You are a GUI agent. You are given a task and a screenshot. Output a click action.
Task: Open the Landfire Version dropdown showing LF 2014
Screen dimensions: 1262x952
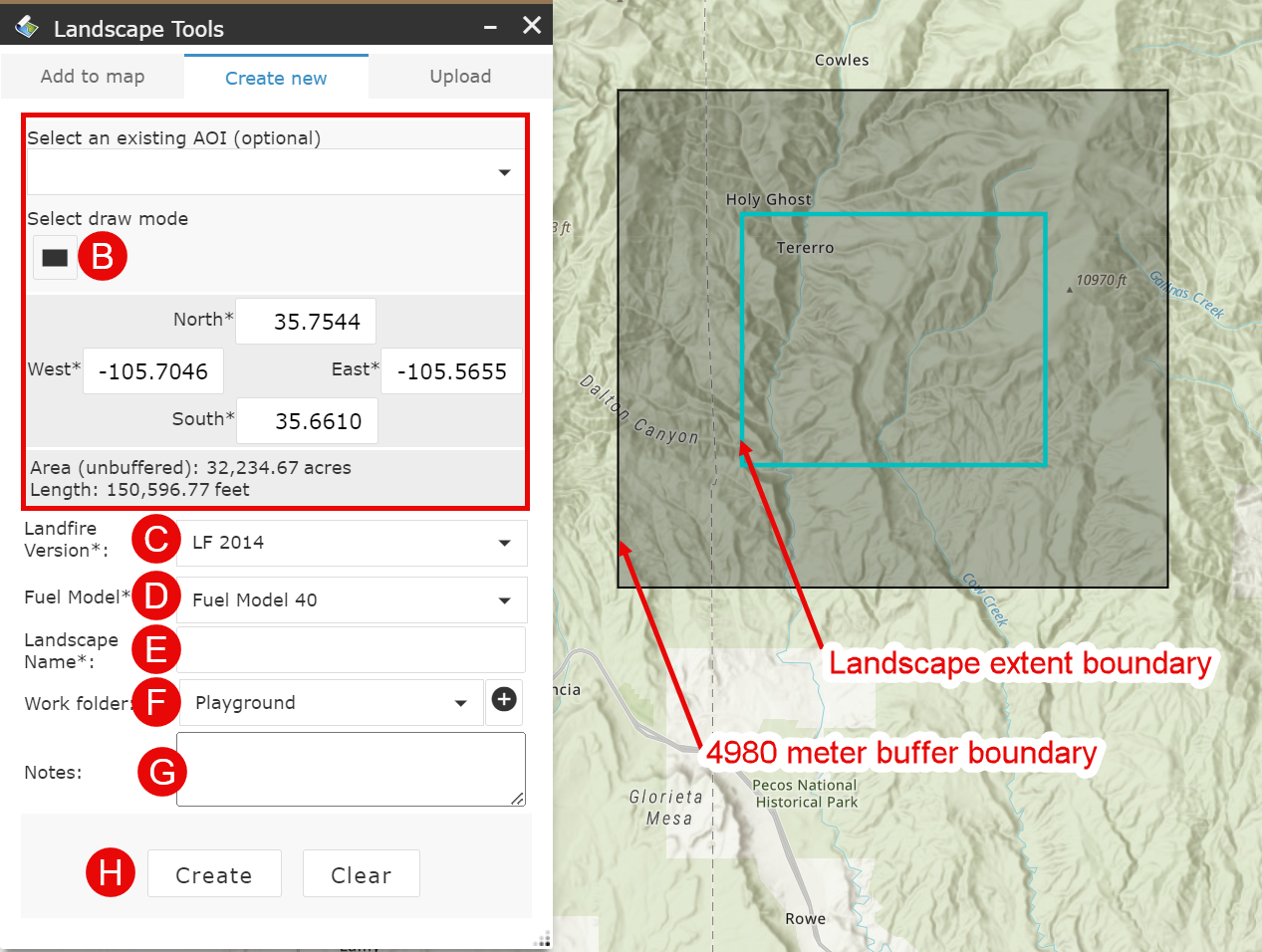click(x=351, y=543)
